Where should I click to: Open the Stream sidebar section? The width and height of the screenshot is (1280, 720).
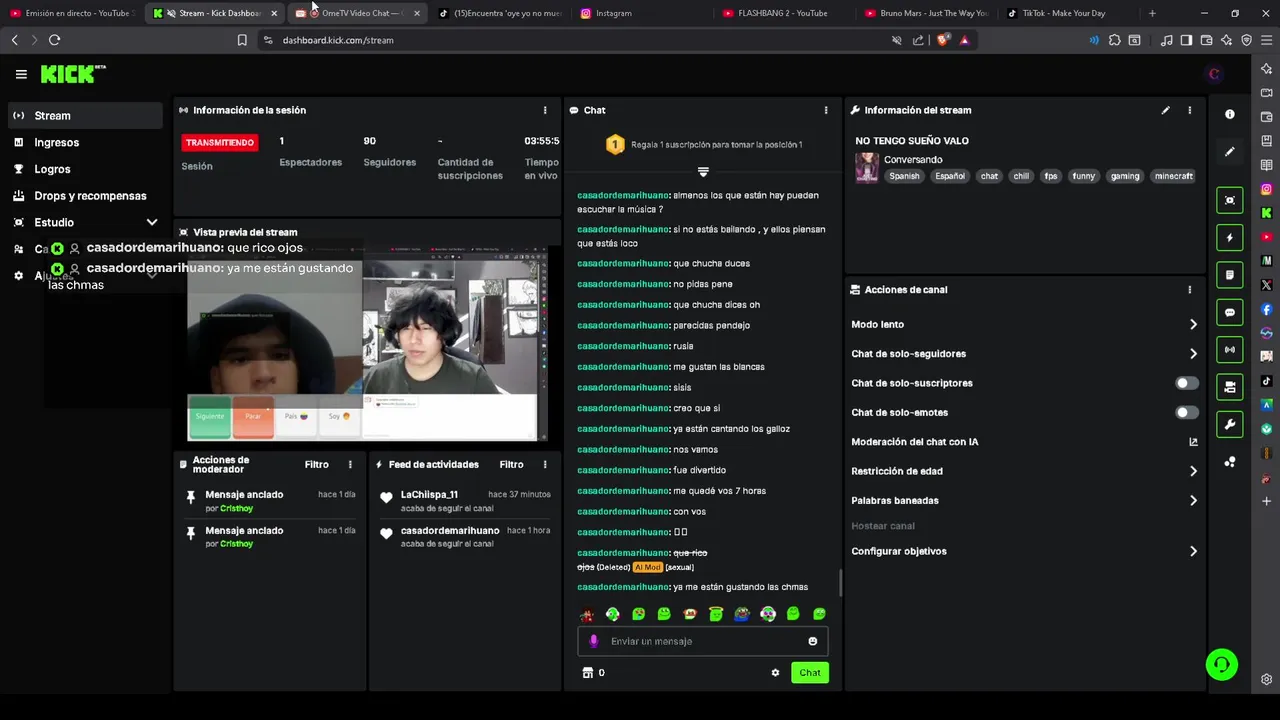(84, 116)
